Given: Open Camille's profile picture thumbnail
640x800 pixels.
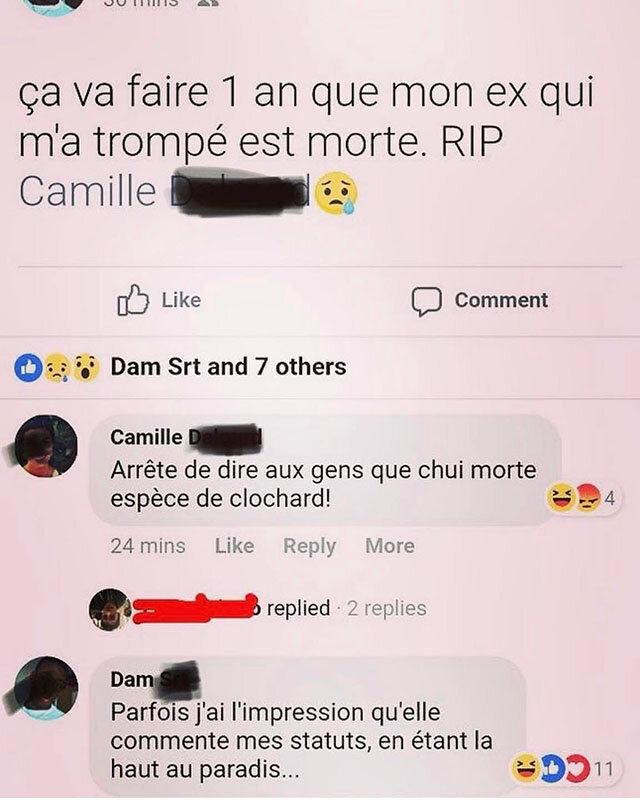Looking at the screenshot, I should pos(45,445).
